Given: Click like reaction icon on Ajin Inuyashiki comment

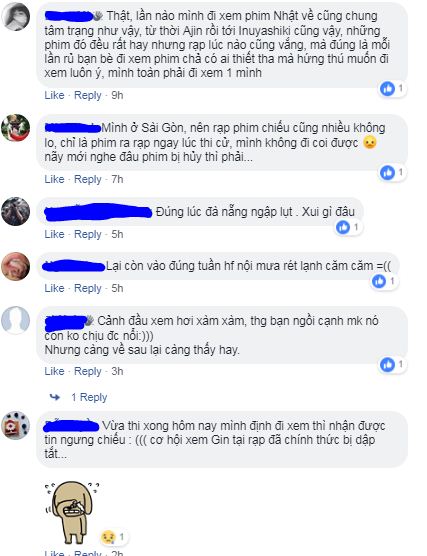Looking at the screenshot, I should click(387, 88).
